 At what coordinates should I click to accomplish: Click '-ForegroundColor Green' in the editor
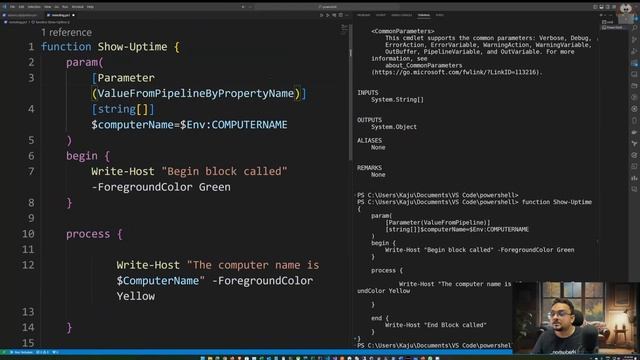[x=161, y=187]
